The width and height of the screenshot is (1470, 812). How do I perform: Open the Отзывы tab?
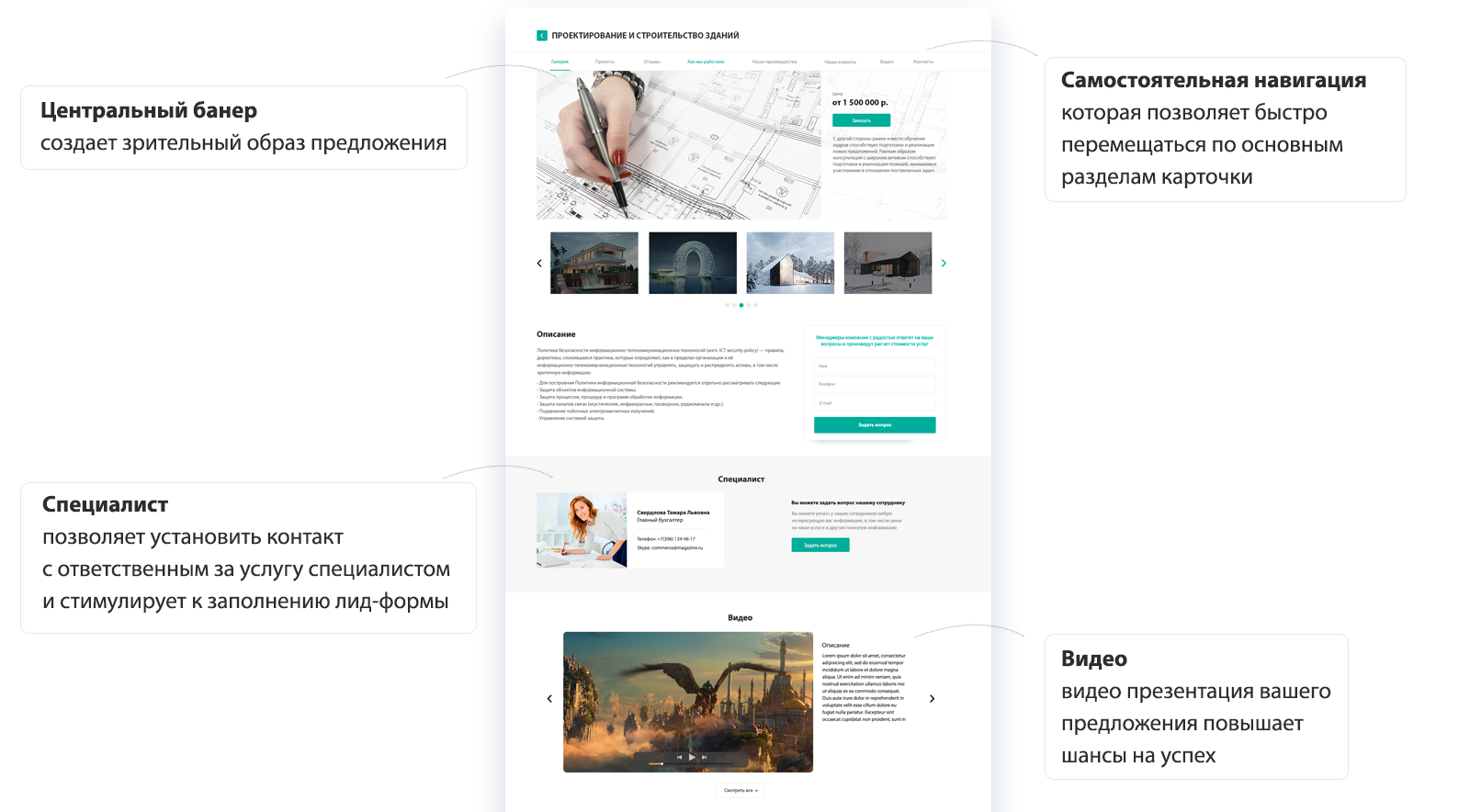click(x=652, y=62)
